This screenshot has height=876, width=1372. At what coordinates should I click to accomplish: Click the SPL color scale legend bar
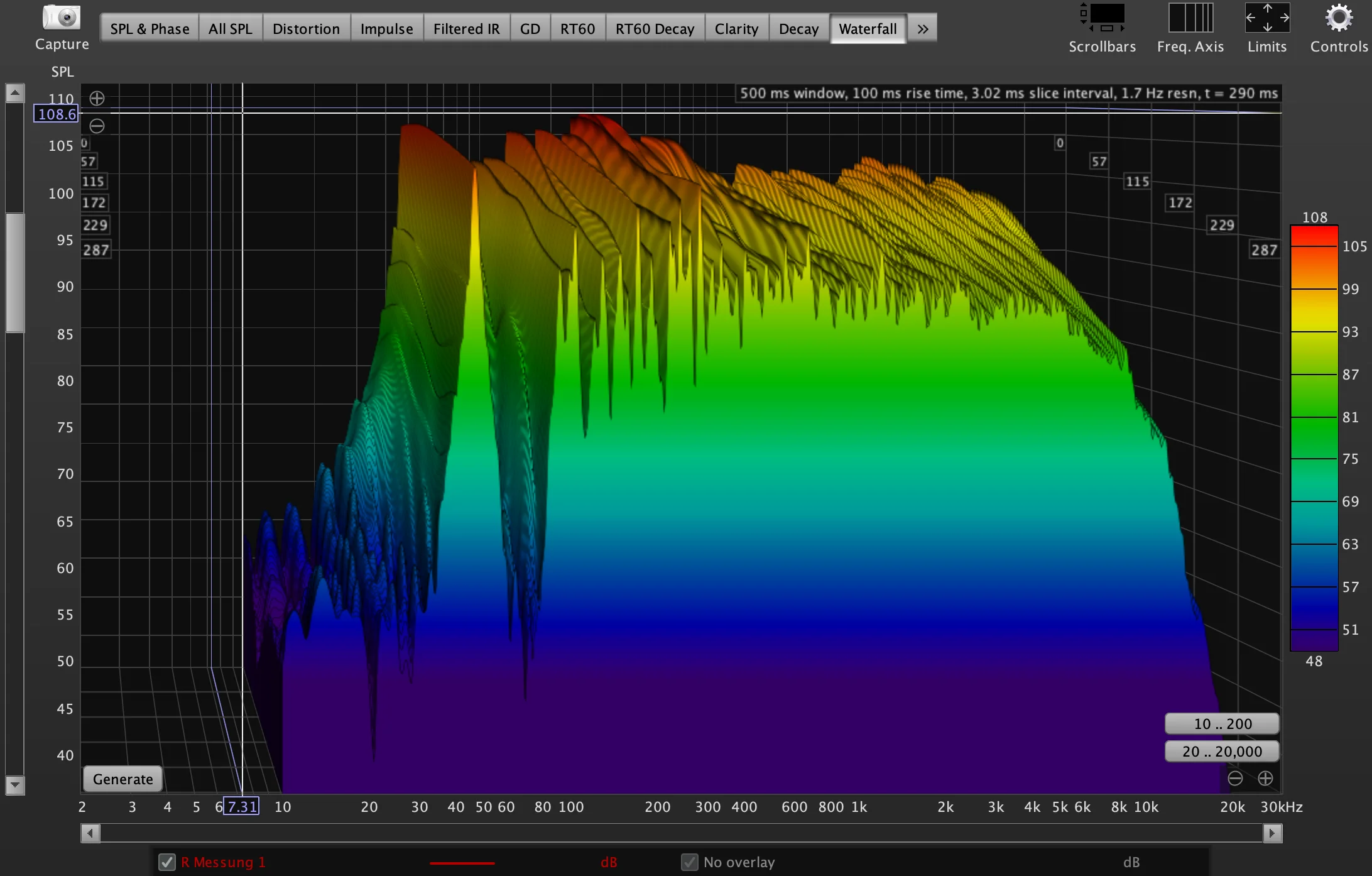coord(1314,438)
